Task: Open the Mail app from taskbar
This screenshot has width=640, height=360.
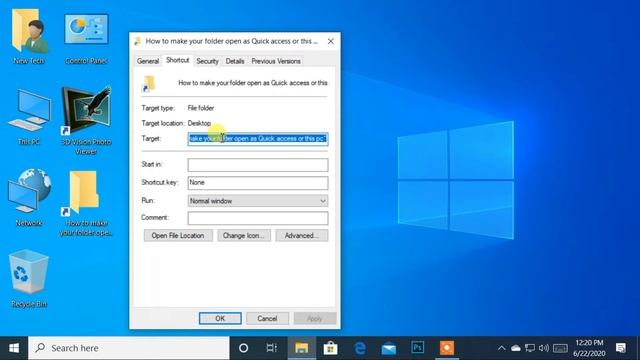Action: (389, 349)
